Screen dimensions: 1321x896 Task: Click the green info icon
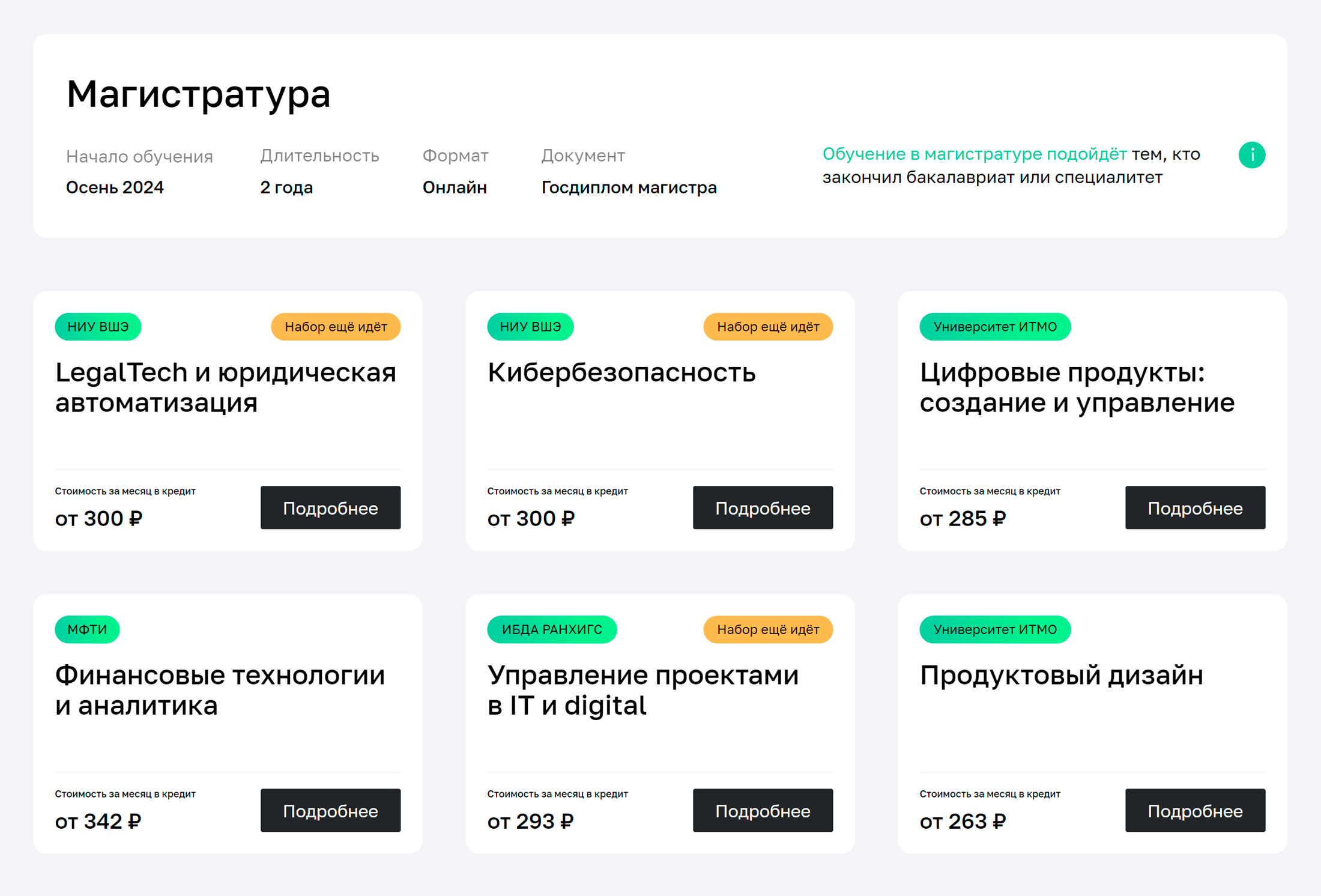pos(1252,155)
